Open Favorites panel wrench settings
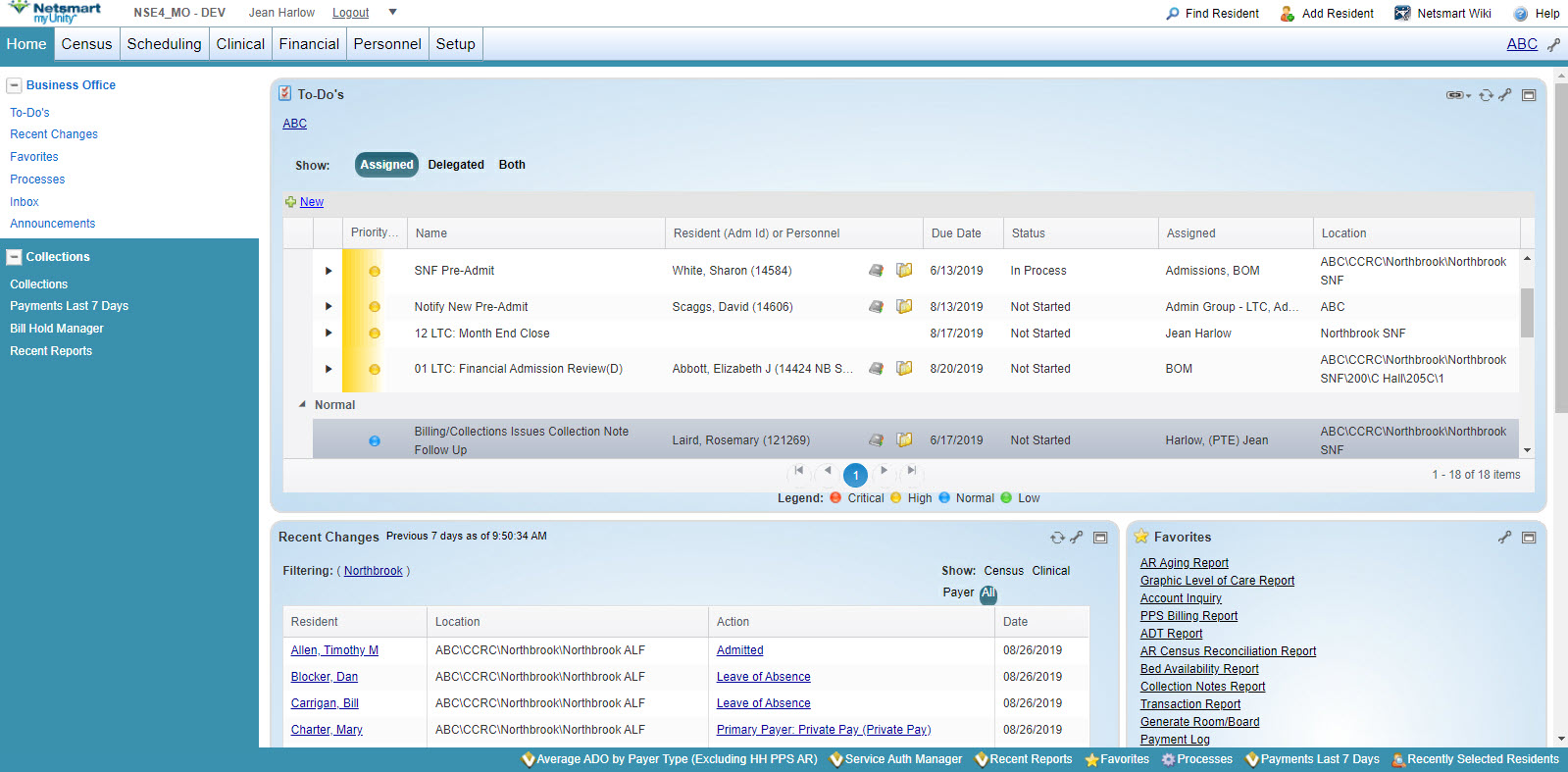The image size is (1568, 772). pyautogui.click(x=1504, y=538)
